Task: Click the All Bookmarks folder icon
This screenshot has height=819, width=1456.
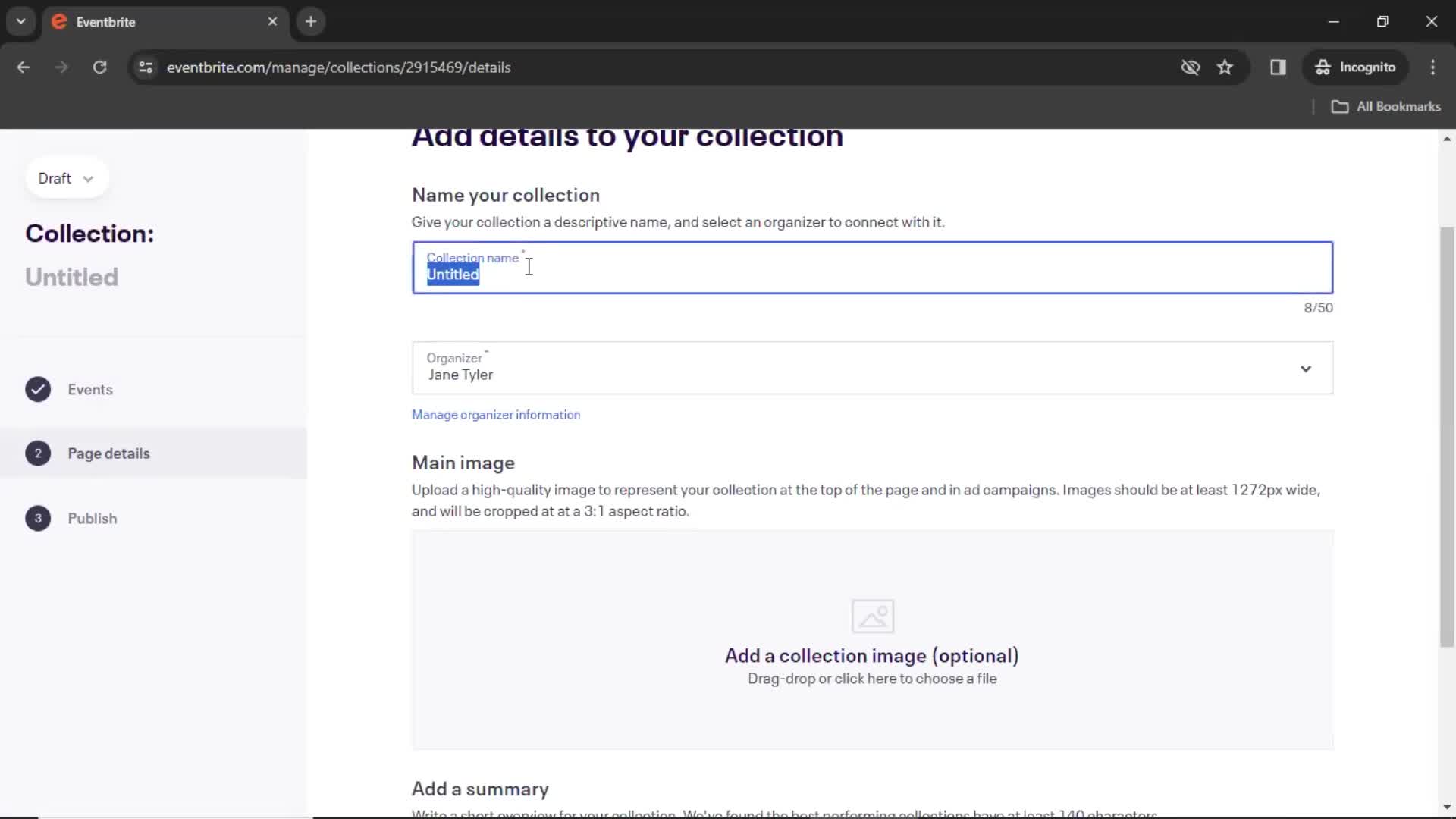Action: 1341,106
